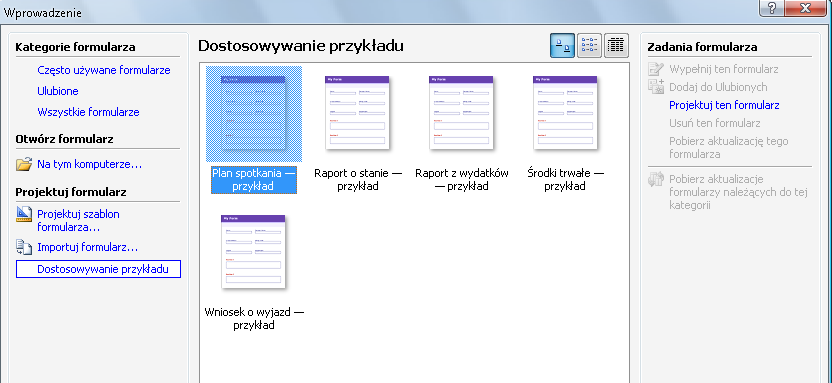Select Raport o stanie thumbnail

358,114
